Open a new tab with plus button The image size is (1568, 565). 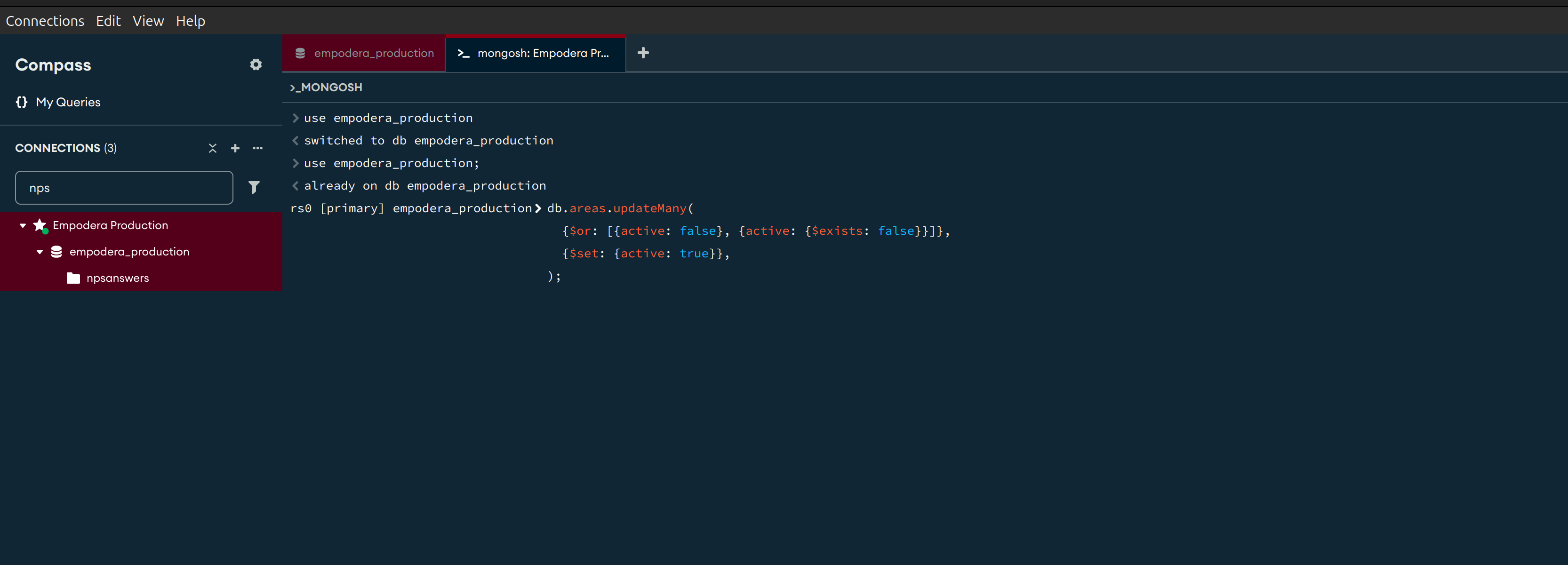pos(643,53)
